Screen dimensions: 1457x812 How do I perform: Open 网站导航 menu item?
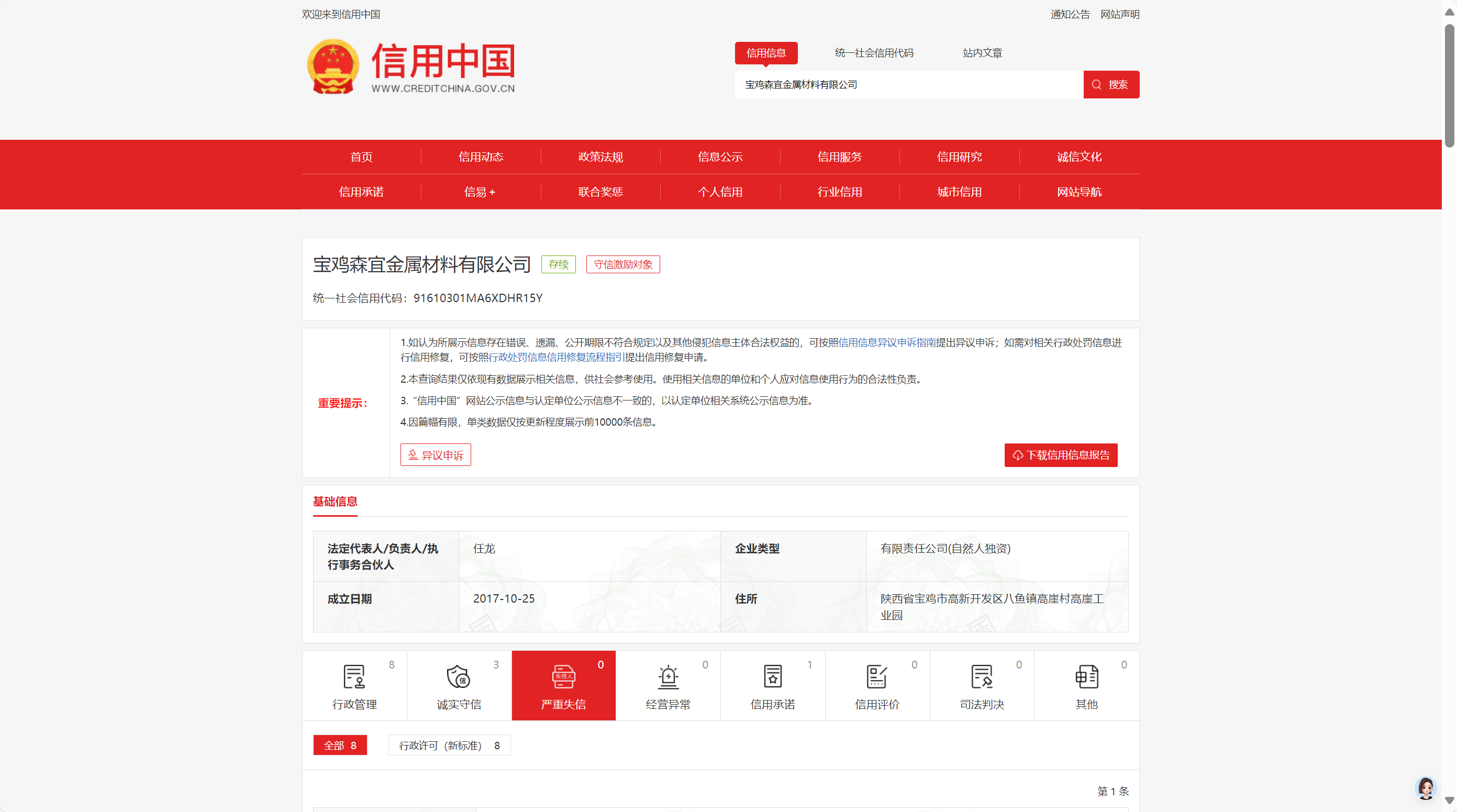tap(1079, 192)
